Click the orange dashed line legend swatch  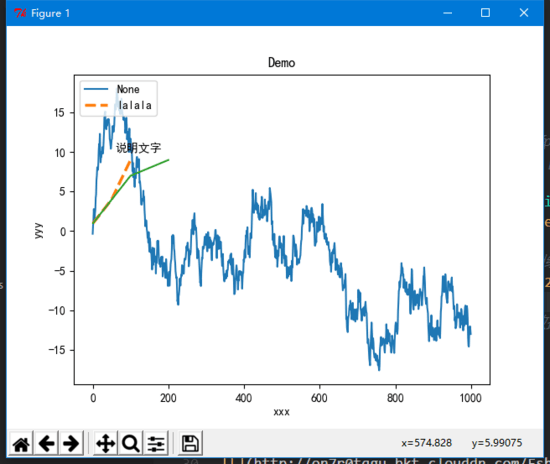[96, 105]
